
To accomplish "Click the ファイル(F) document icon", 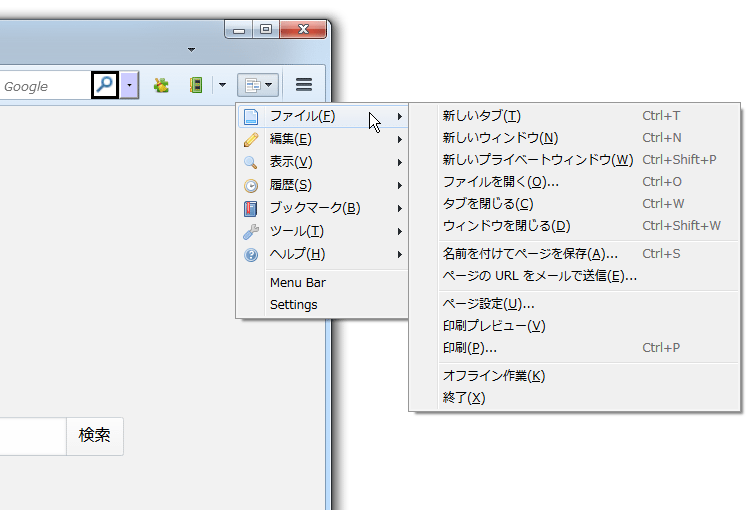I will click(x=251, y=116).
